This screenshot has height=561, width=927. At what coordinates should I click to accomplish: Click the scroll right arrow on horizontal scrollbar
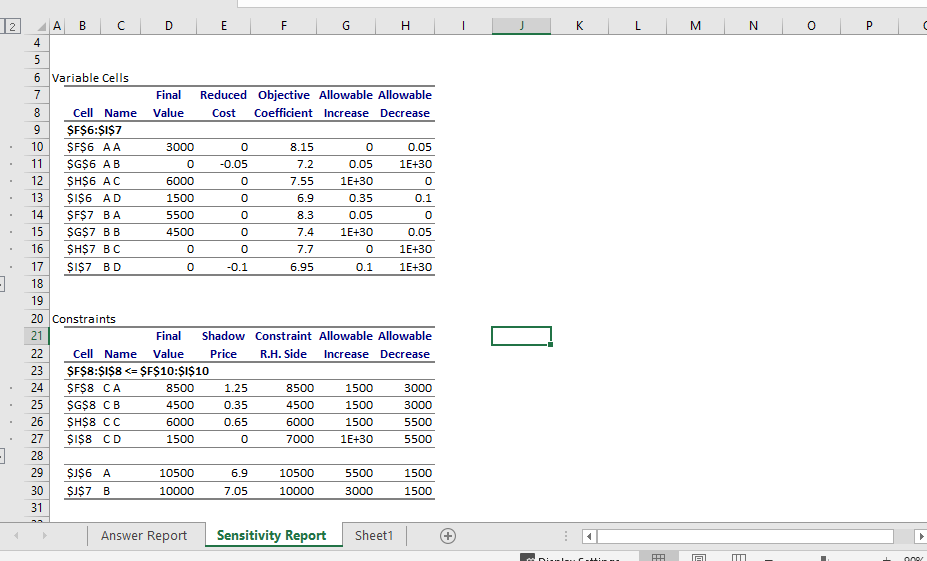pos(920,536)
